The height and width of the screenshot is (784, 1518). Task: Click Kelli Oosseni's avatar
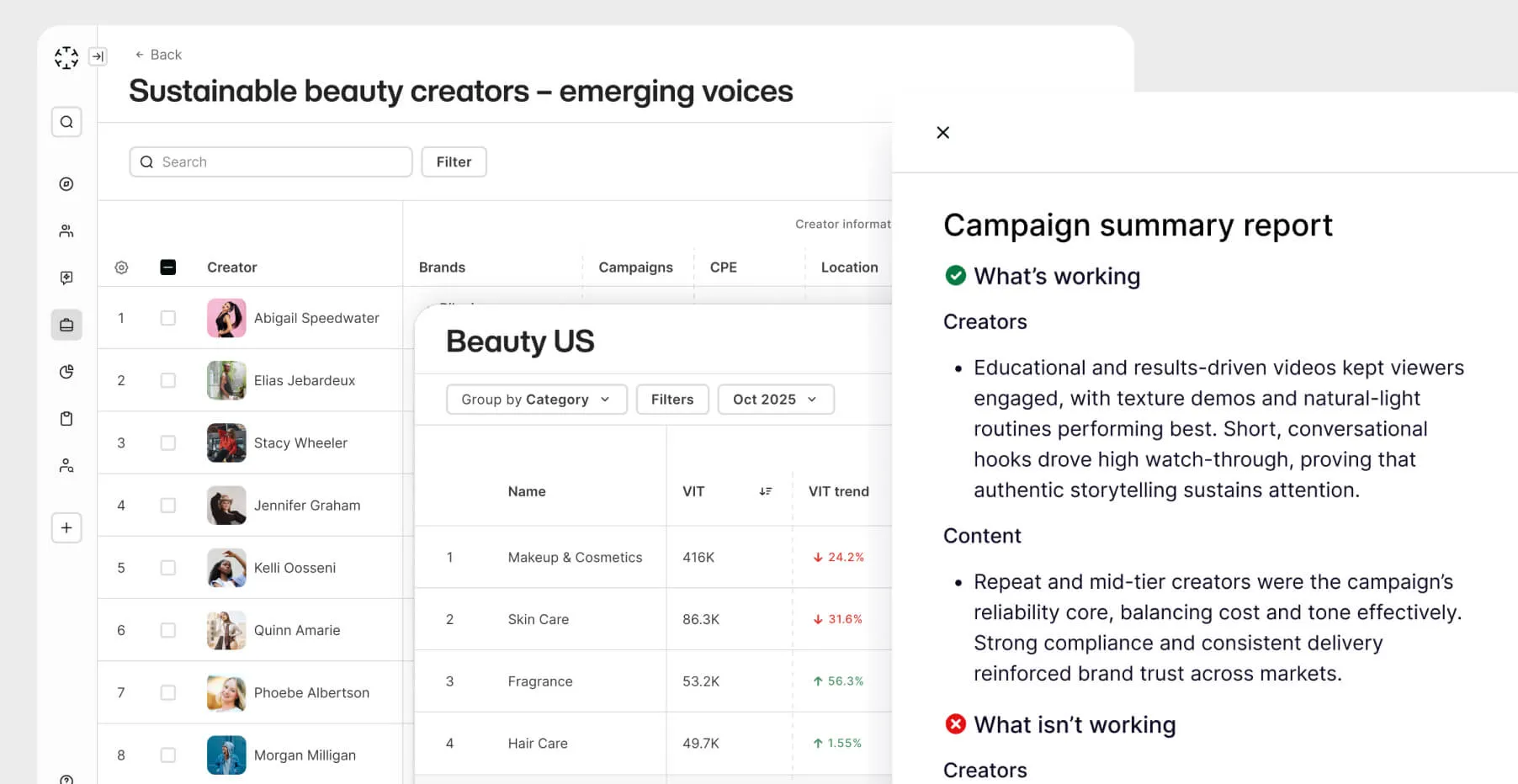tap(226, 568)
